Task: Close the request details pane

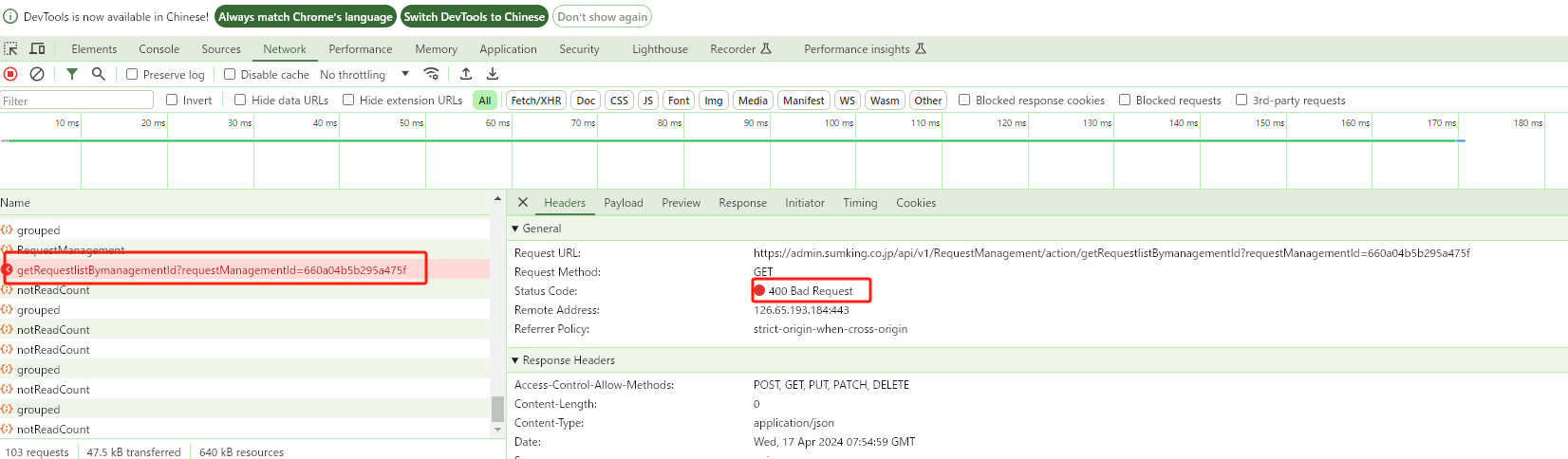Action: (523, 202)
